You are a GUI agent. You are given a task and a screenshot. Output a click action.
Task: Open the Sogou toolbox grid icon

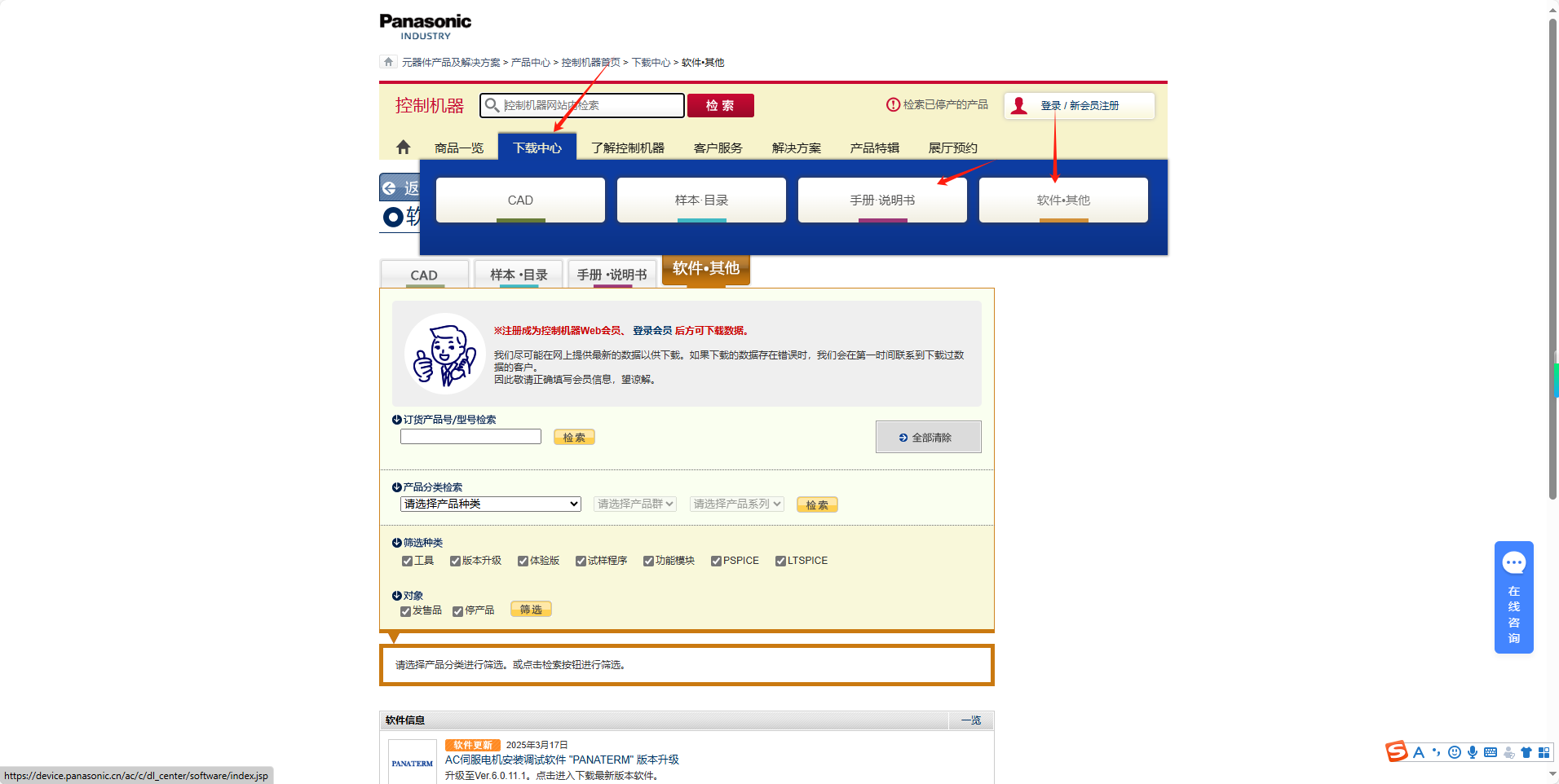coord(1544,752)
